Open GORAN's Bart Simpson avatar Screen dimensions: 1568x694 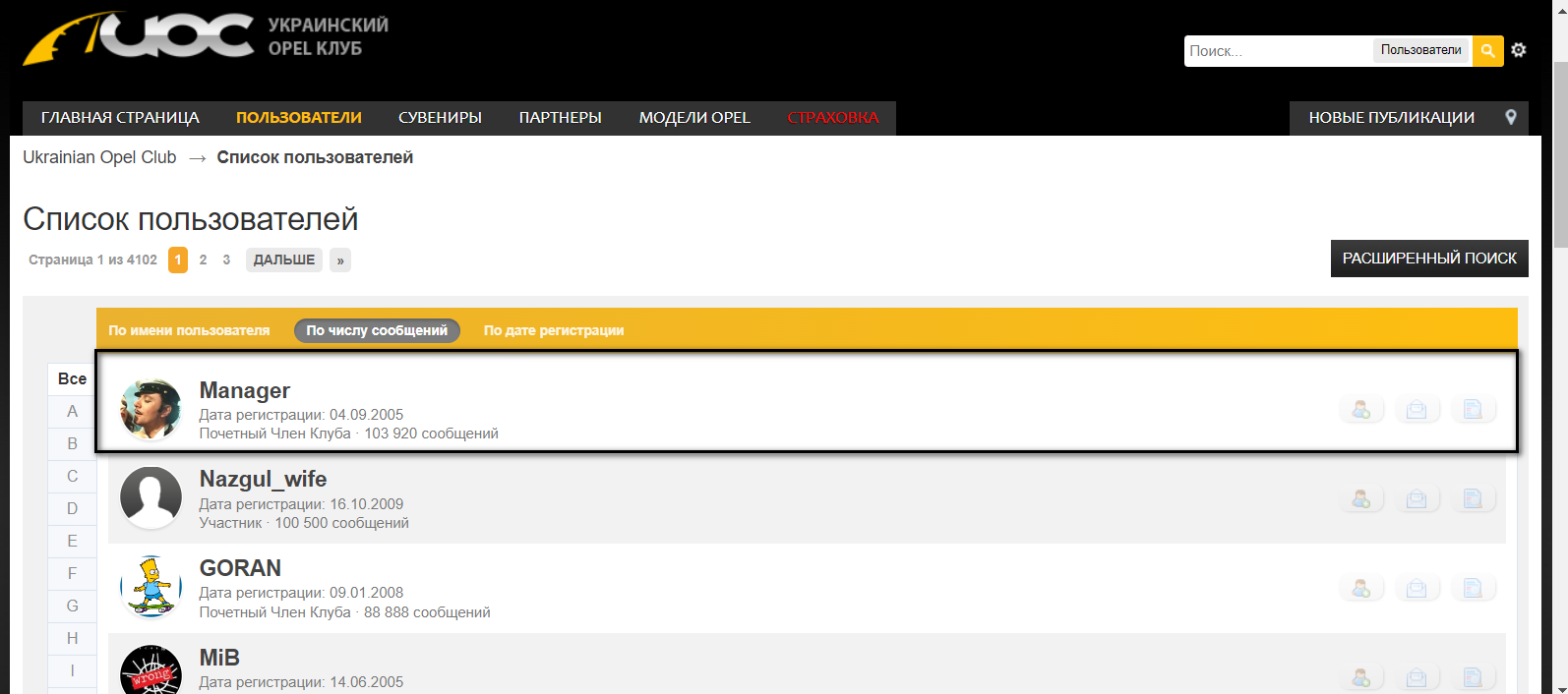tap(151, 586)
